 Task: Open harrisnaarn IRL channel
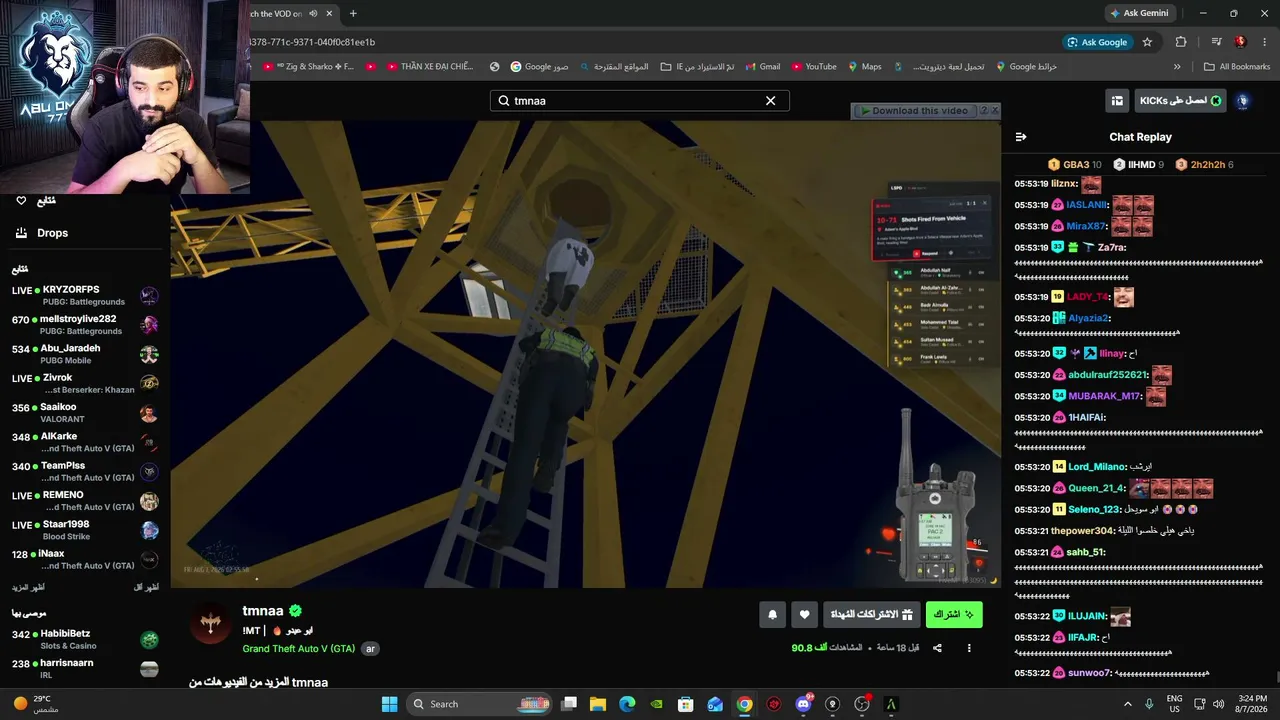click(x=85, y=669)
